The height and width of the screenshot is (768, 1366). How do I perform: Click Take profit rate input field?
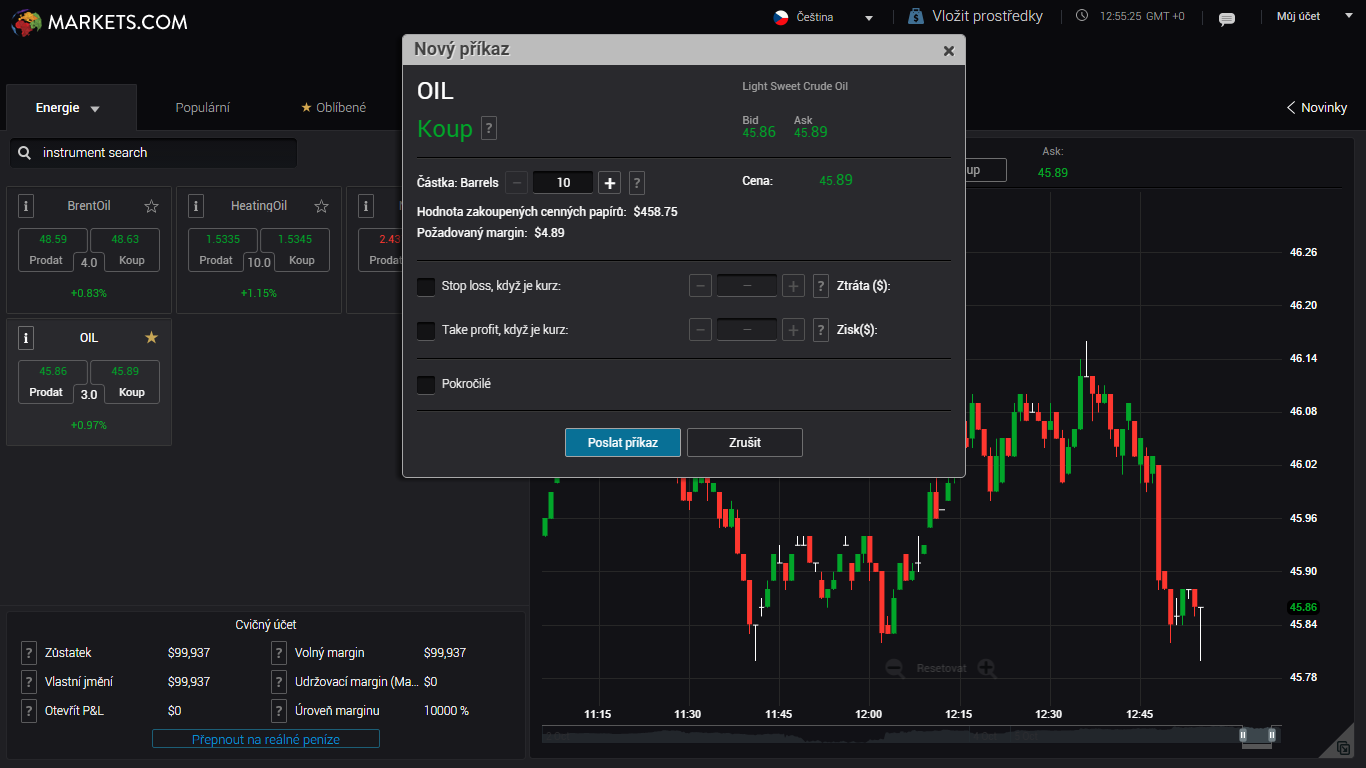coord(747,330)
